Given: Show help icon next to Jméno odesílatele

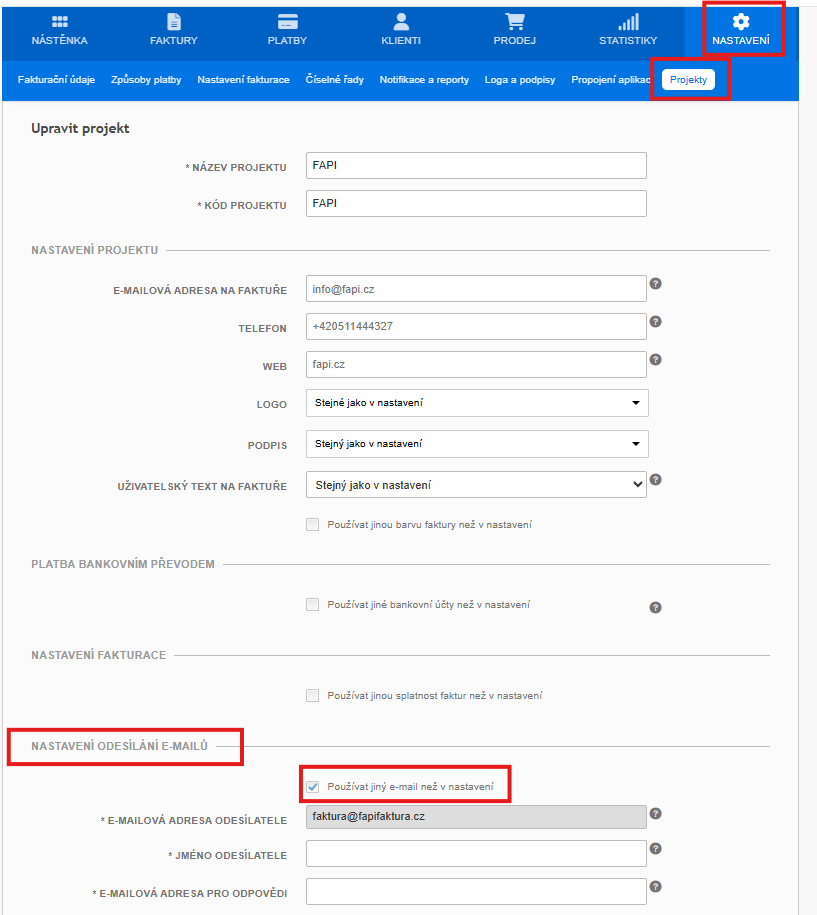Looking at the screenshot, I should click(x=655, y=848).
